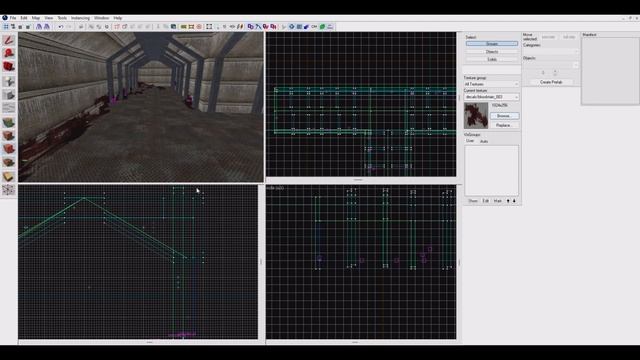Click the blood decal texture preview
640x360 pixels.
pos(476,116)
